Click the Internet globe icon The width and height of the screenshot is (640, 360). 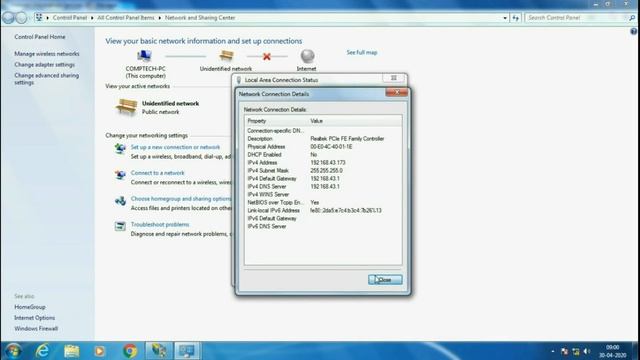pyautogui.click(x=307, y=56)
